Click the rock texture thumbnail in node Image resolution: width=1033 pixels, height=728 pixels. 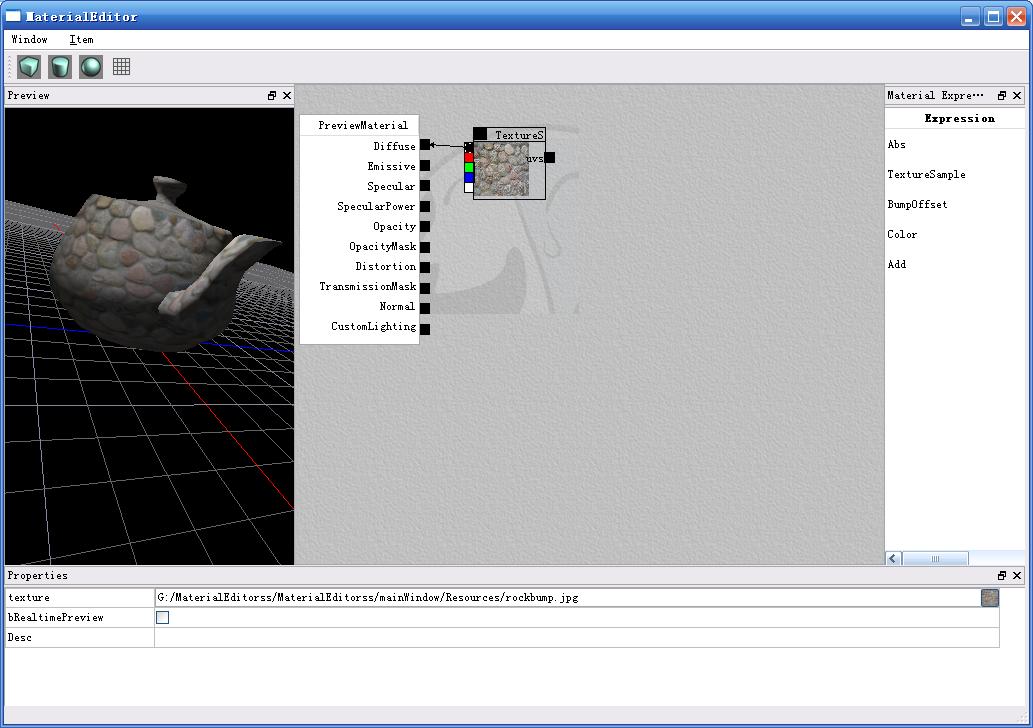coord(501,169)
